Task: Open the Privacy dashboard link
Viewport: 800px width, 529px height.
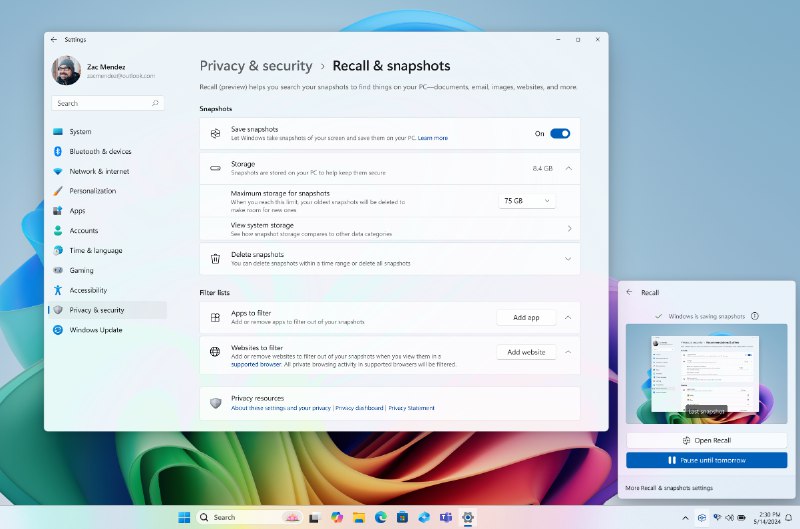Action: [359, 408]
